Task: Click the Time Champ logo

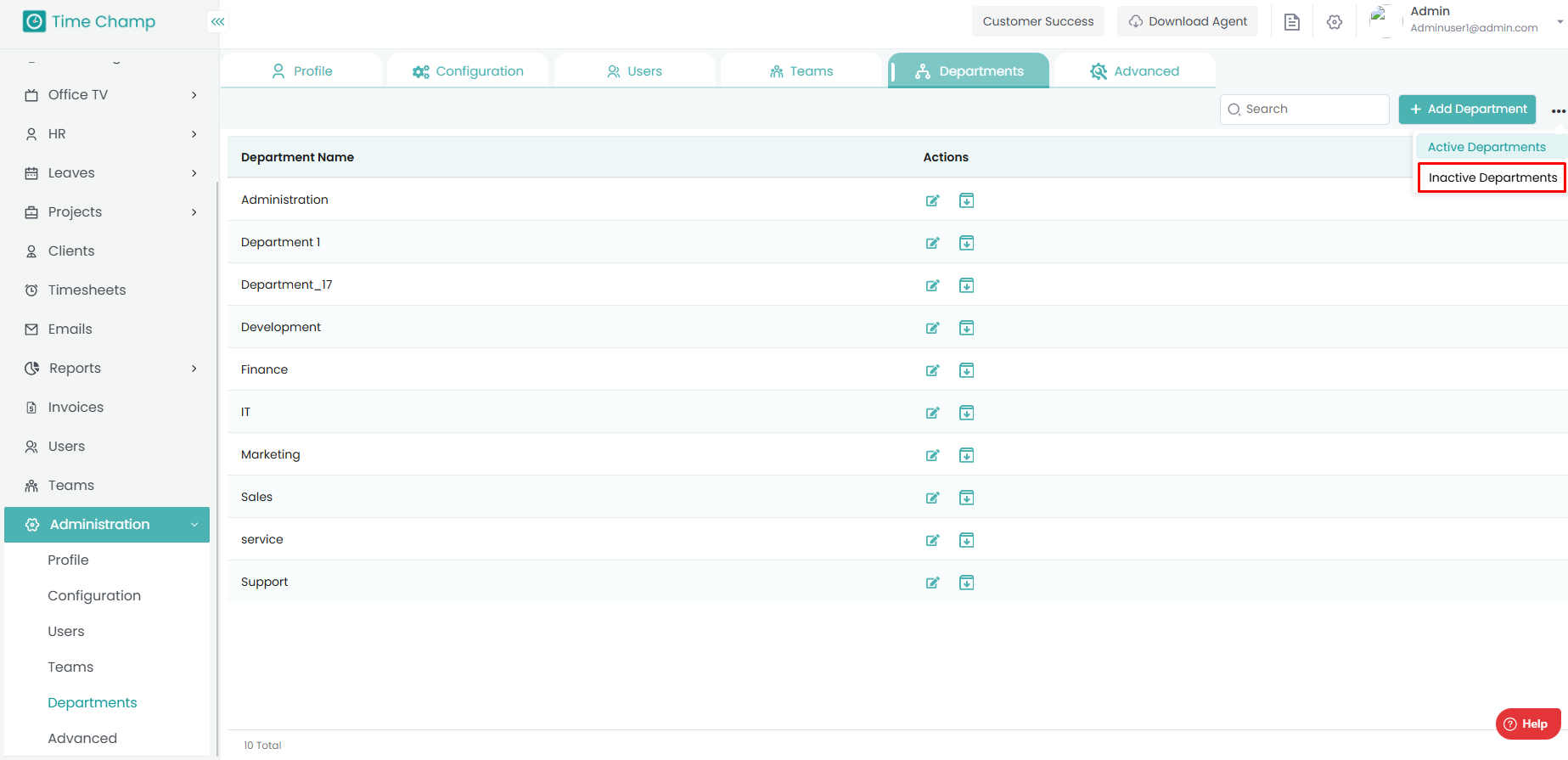Action: point(89,21)
